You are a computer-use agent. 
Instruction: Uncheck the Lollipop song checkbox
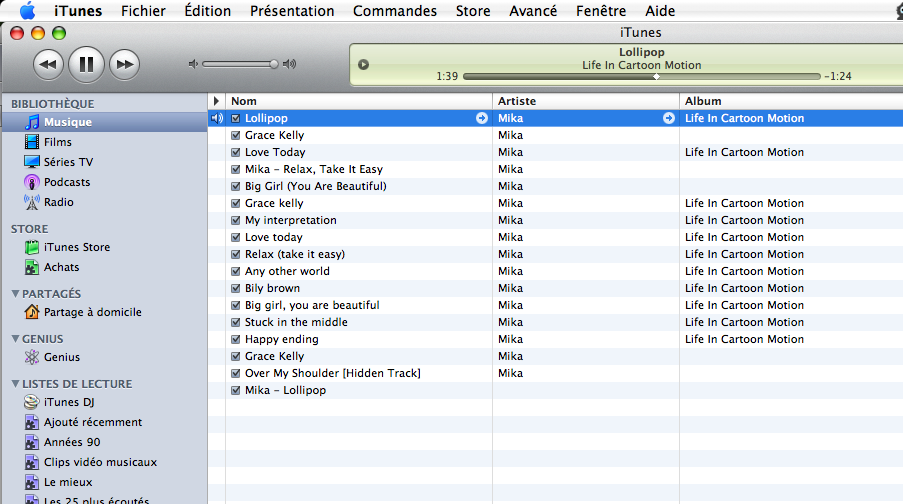(x=236, y=118)
